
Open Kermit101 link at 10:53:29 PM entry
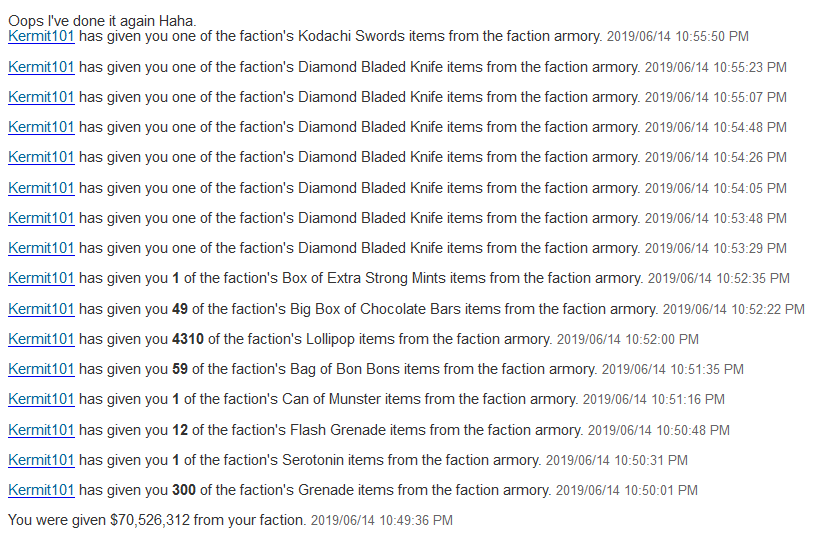[41, 248]
